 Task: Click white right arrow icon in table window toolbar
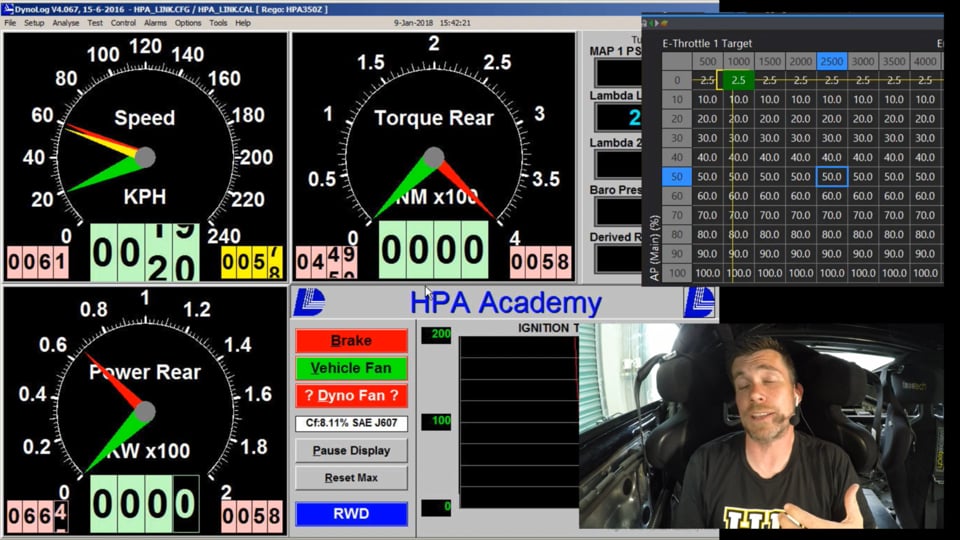click(657, 23)
